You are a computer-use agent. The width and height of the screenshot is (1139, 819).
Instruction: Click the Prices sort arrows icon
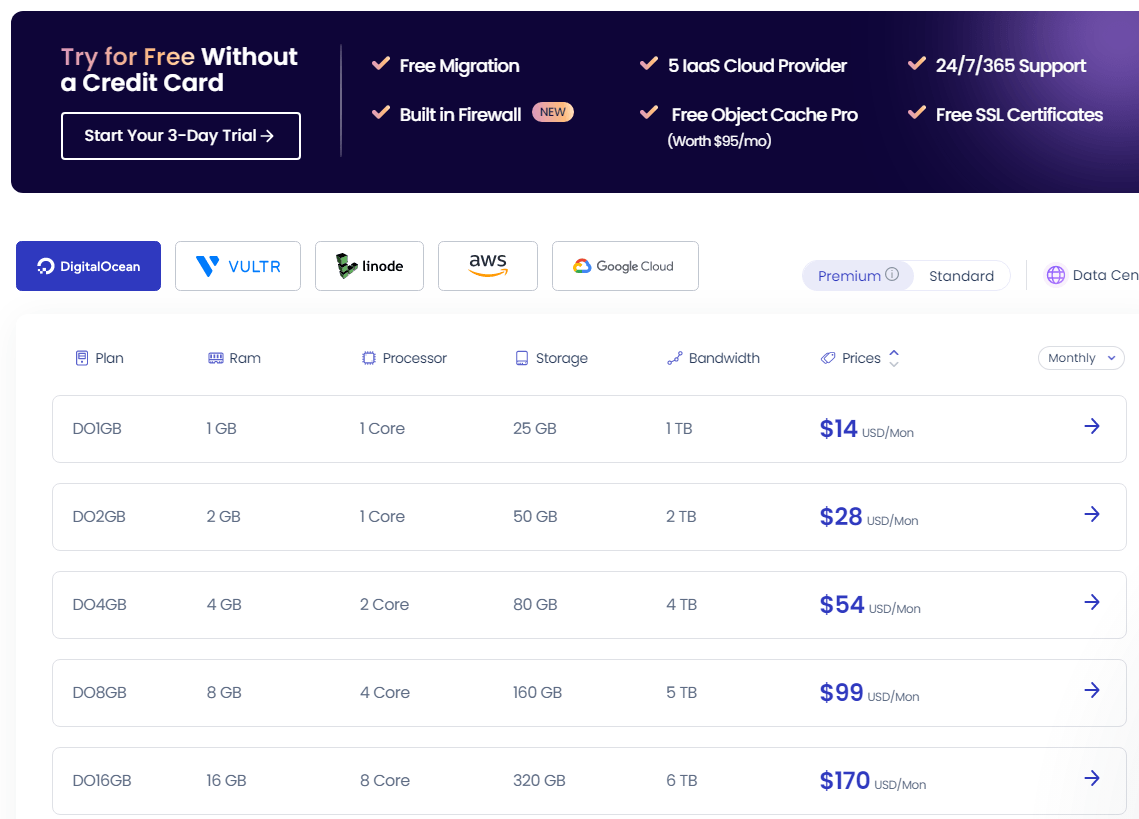pos(894,358)
